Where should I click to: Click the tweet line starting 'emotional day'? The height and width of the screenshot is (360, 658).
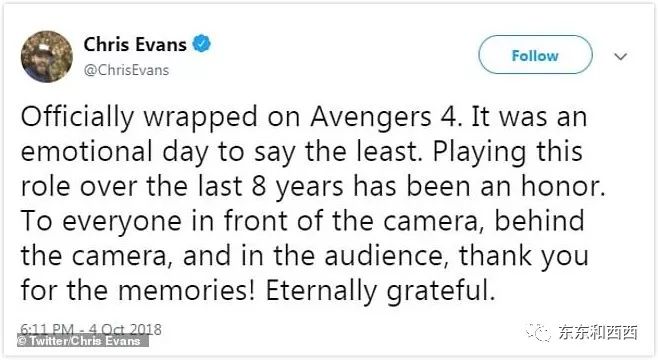(301, 152)
